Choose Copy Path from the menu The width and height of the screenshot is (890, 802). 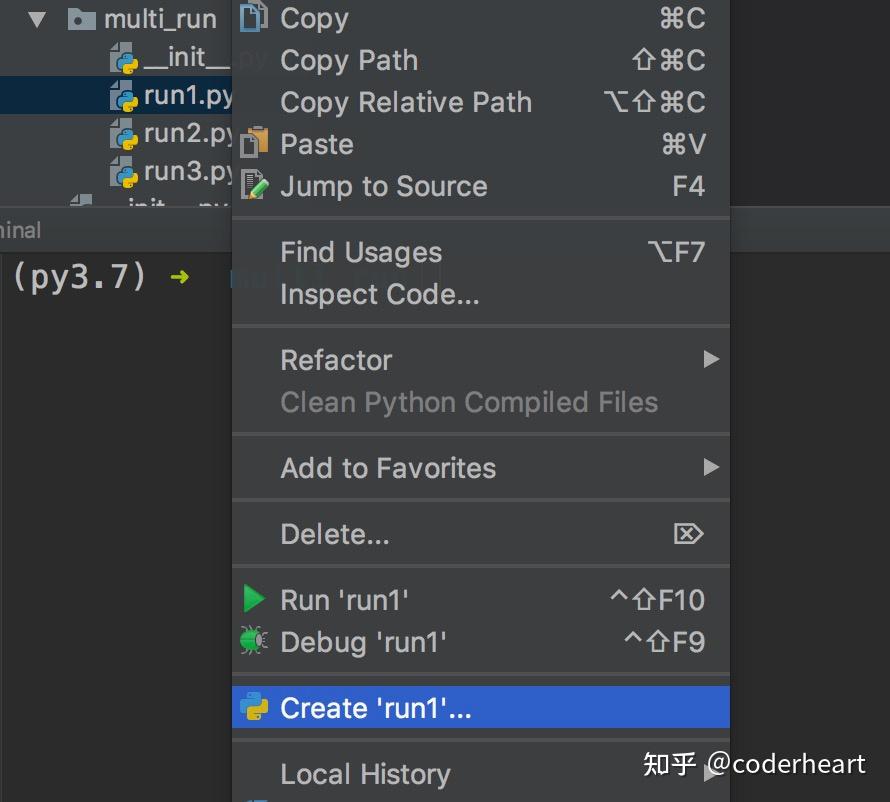[x=349, y=60]
